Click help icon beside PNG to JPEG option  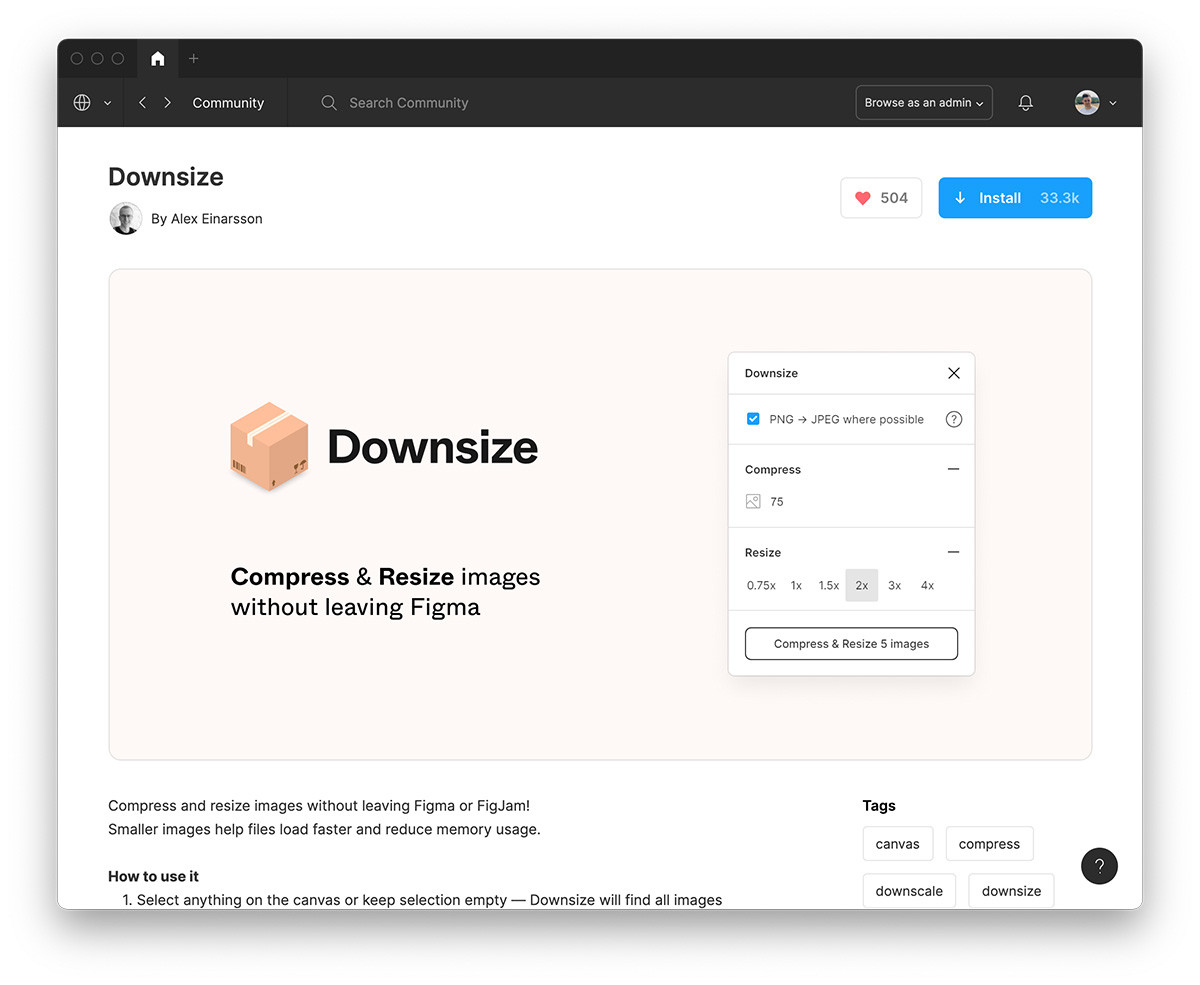pos(953,420)
